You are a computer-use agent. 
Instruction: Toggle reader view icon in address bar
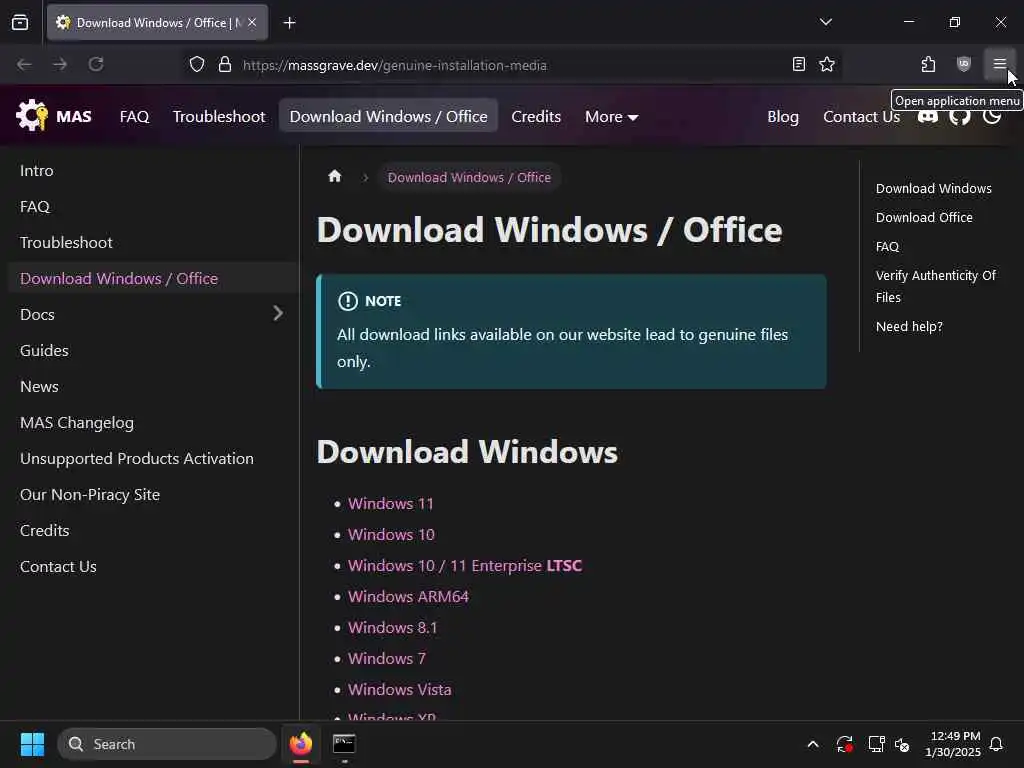tap(798, 64)
